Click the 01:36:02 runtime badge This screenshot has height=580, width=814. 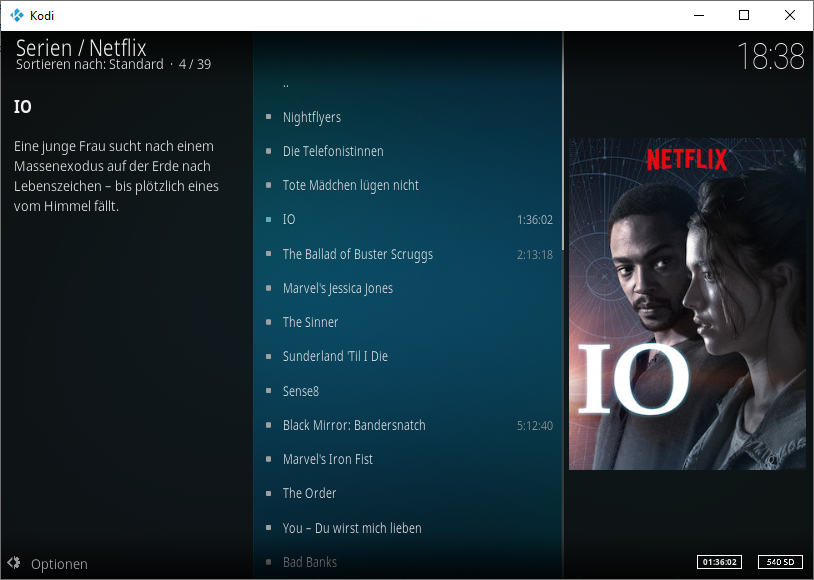(x=720, y=562)
